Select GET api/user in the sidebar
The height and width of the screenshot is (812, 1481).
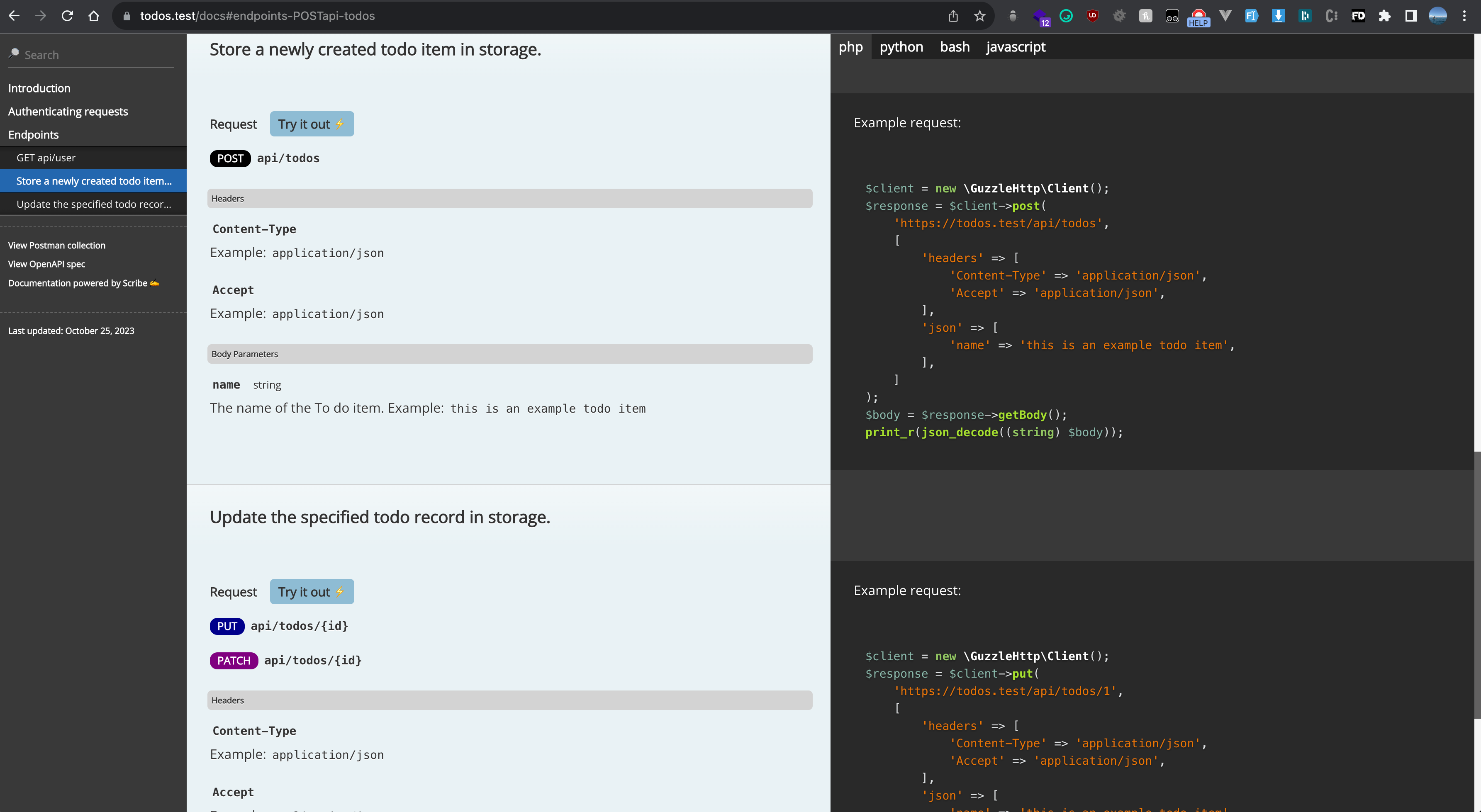pyautogui.click(x=46, y=157)
